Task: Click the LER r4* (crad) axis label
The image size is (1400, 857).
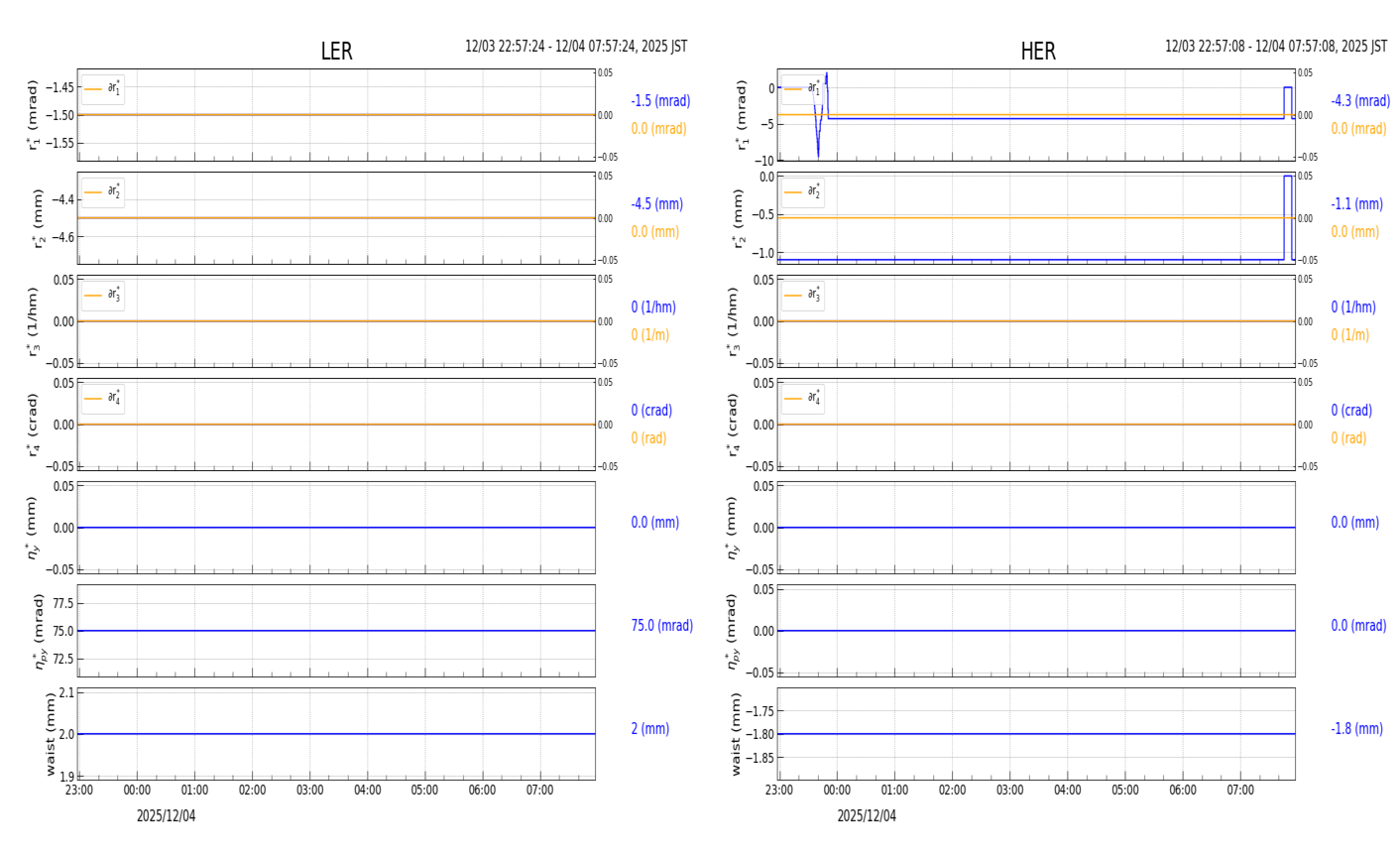Action: (34, 425)
